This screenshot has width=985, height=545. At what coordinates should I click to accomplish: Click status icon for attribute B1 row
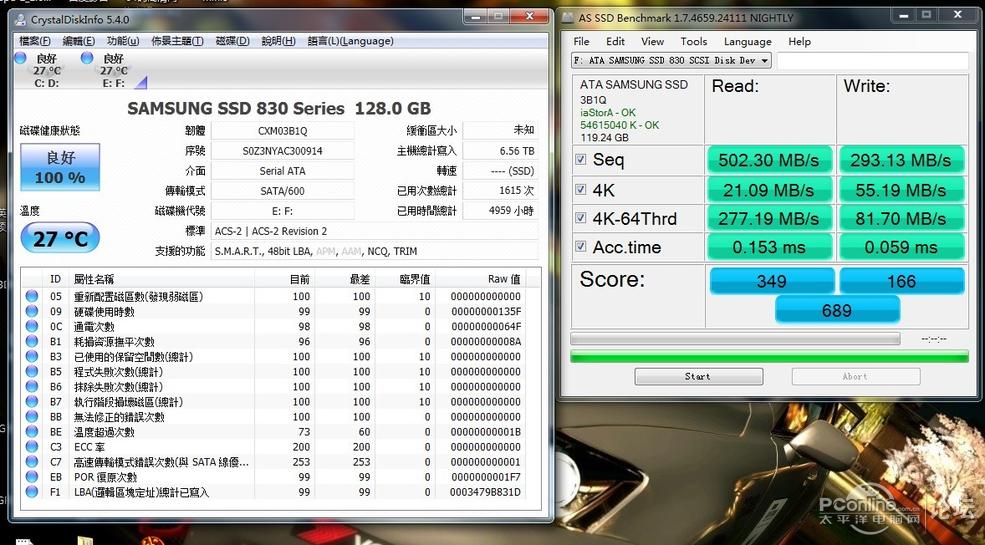[x=31, y=342]
